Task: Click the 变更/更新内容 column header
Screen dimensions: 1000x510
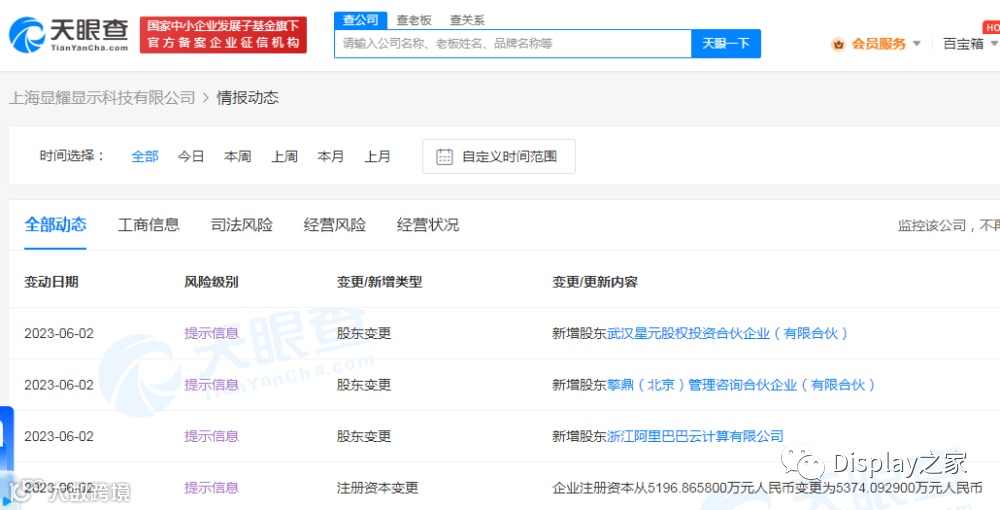Action: (x=594, y=282)
